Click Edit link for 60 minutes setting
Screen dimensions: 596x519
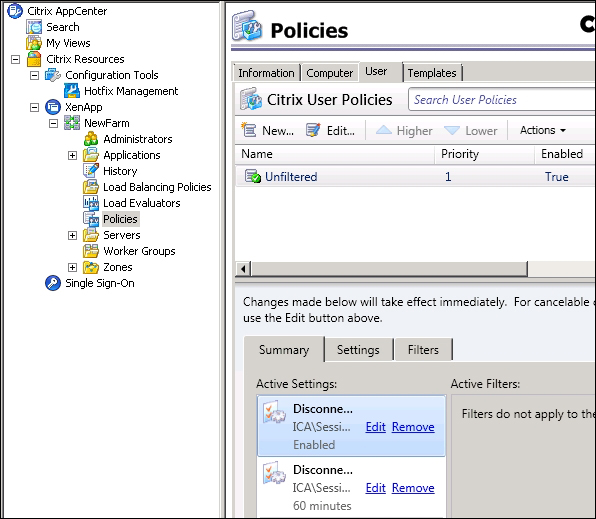pos(376,488)
